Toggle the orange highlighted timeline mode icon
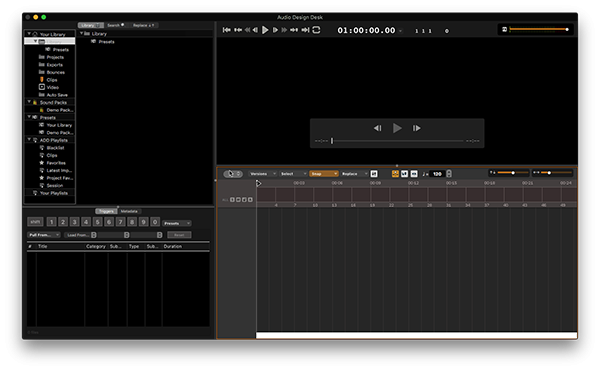The width and height of the screenshot is (600, 371). (395, 174)
